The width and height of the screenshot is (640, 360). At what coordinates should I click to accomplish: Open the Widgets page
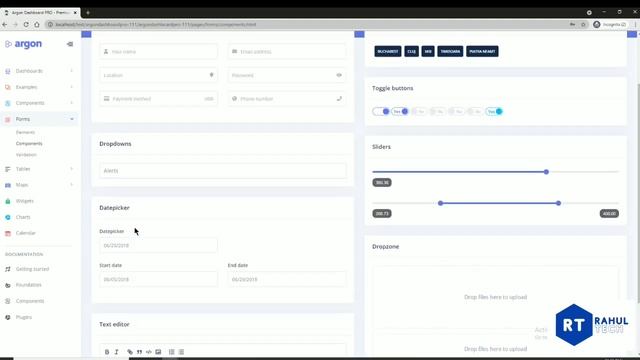24,201
